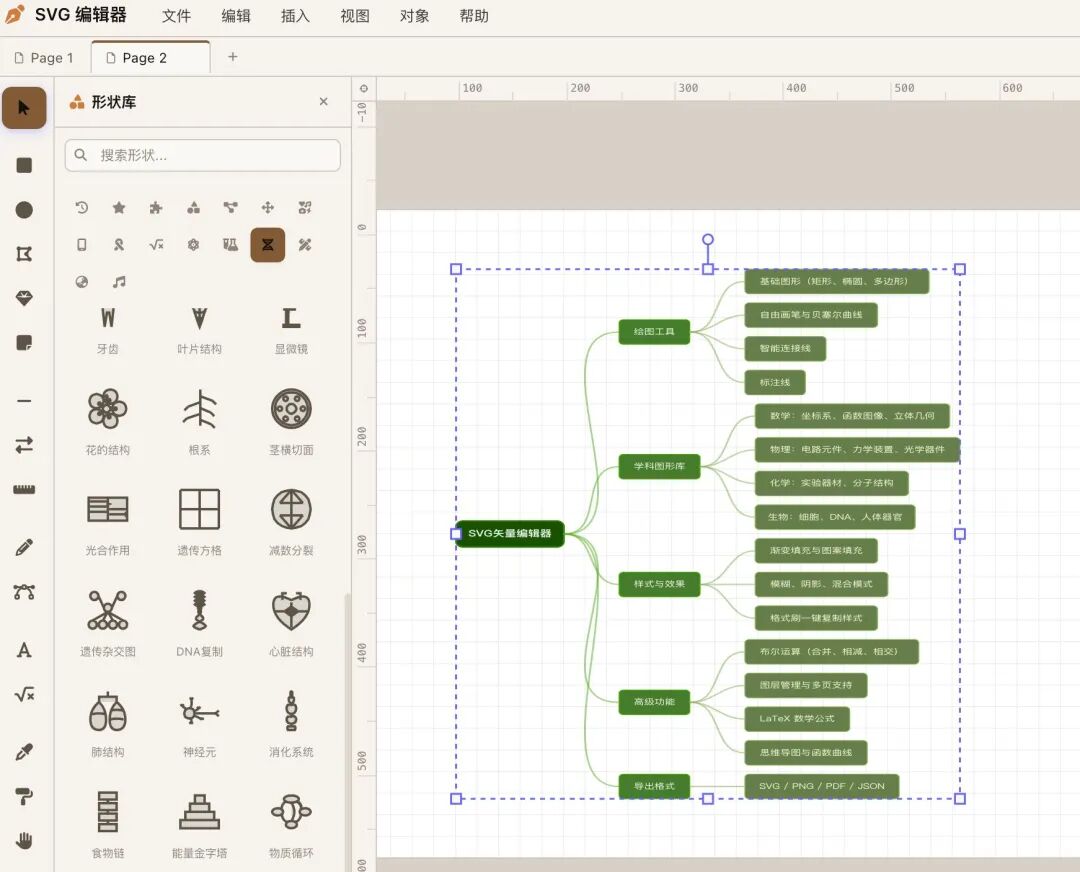
Task: Open favorites category with star icon
Action: [119, 207]
